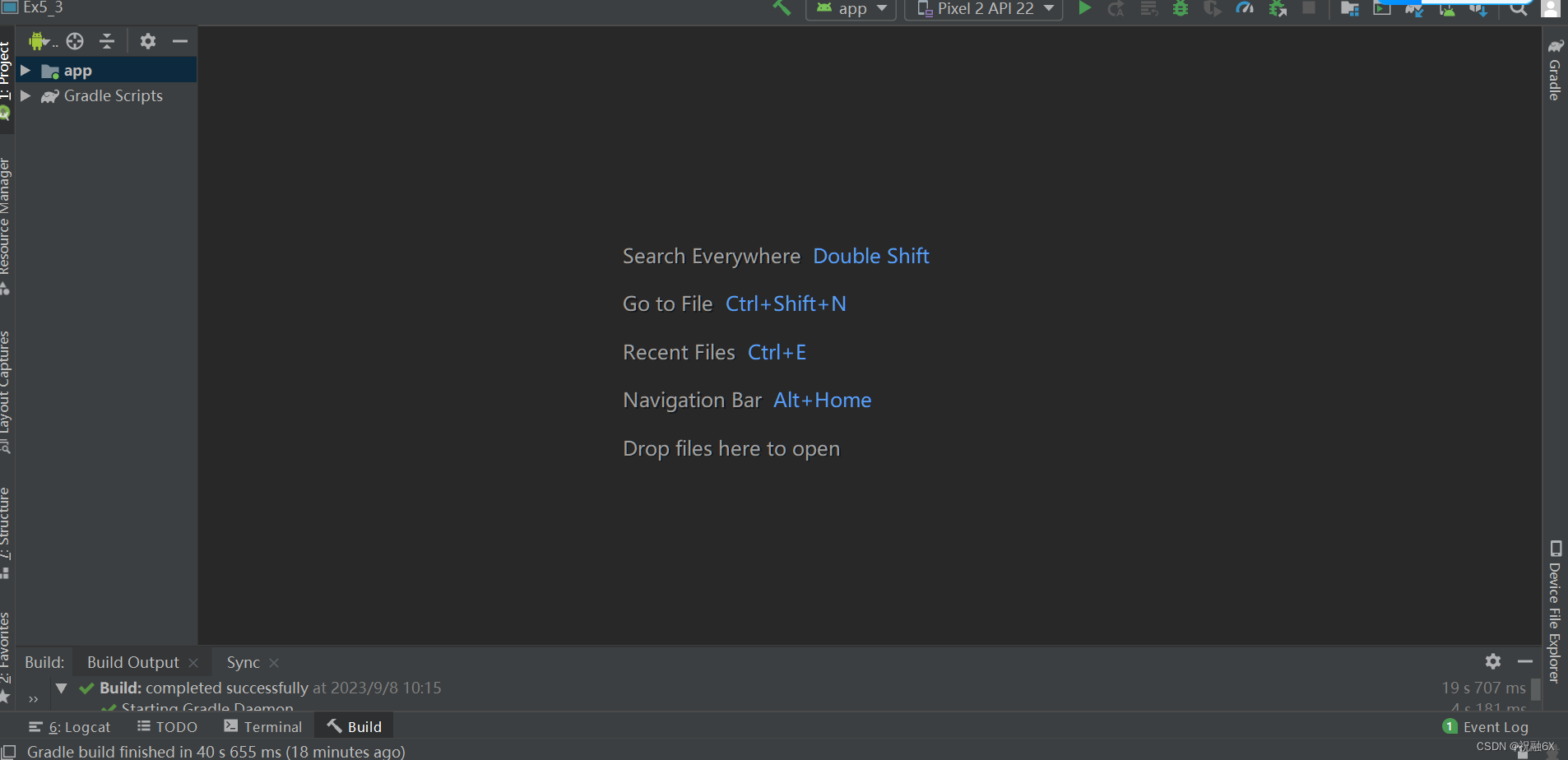Open the Layout Captures side tab
The width and height of the screenshot is (1568, 760).
pyautogui.click(x=6, y=392)
